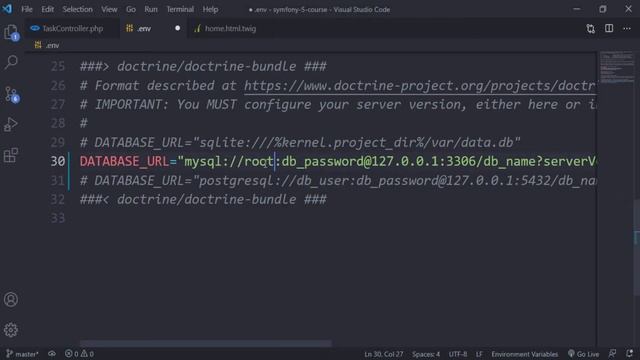Open the doctrine-project.org link on line 26

[420, 86]
